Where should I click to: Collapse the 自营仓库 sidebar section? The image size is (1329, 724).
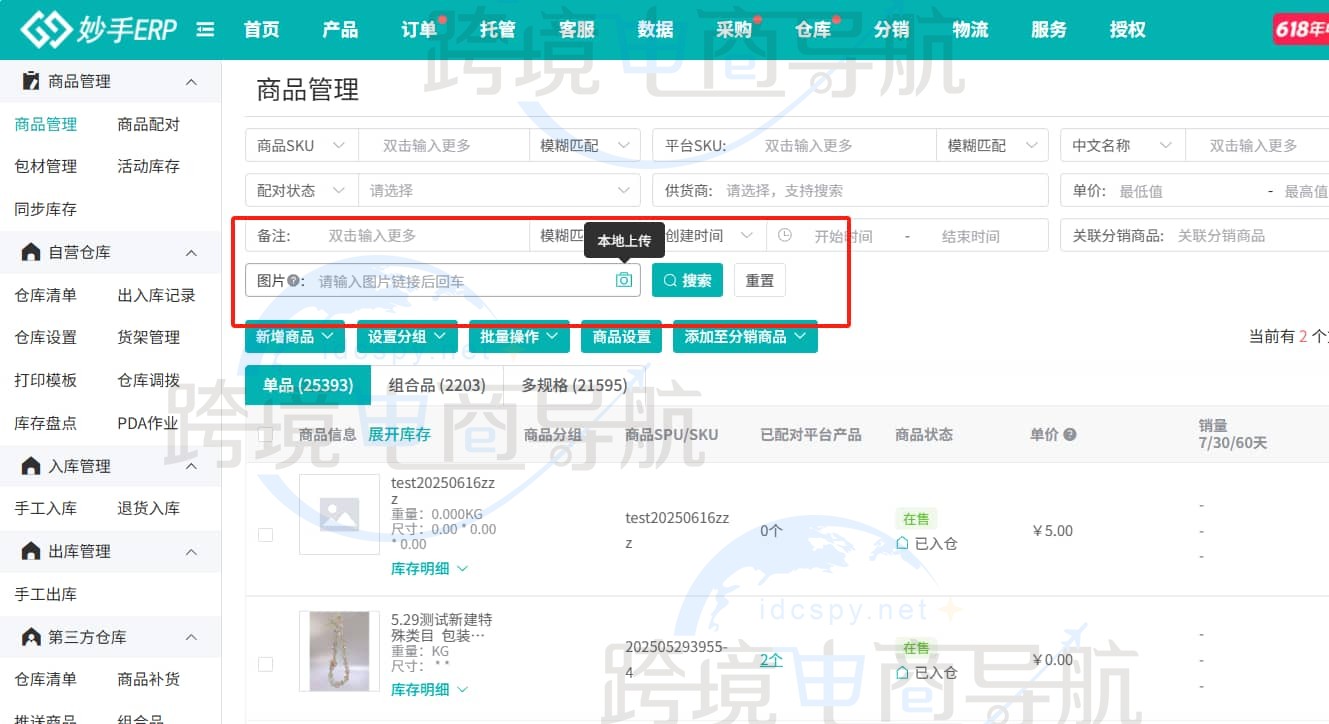click(x=191, y=252)
